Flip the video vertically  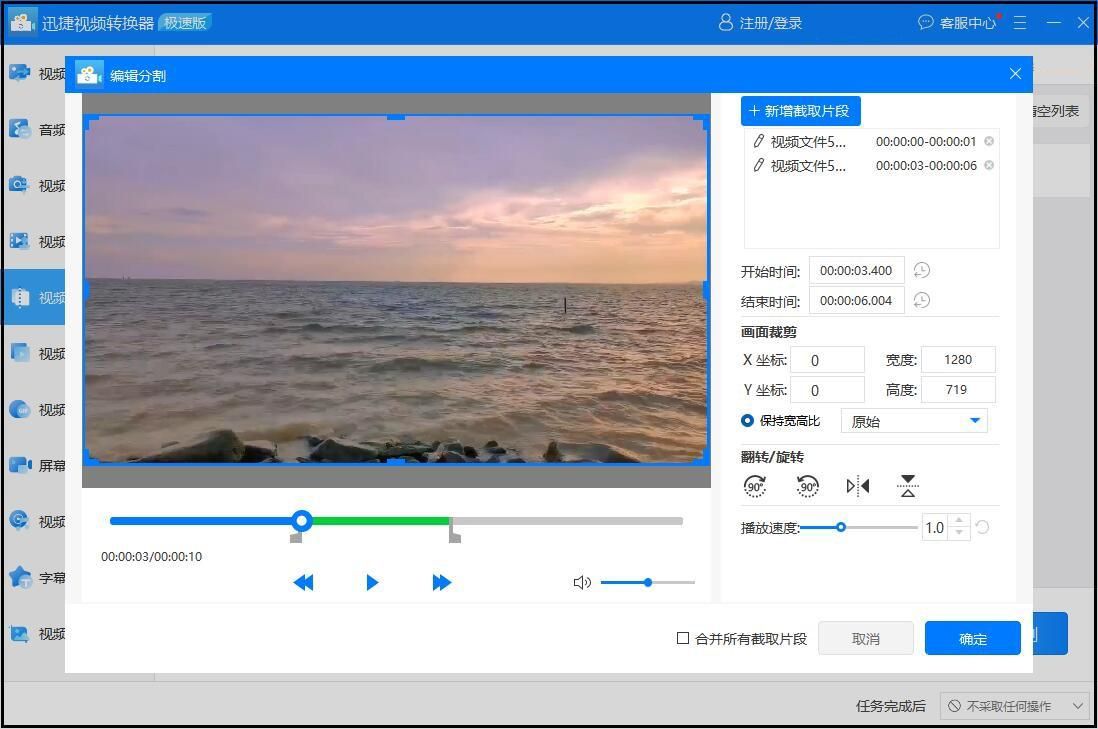click(907, 486)
